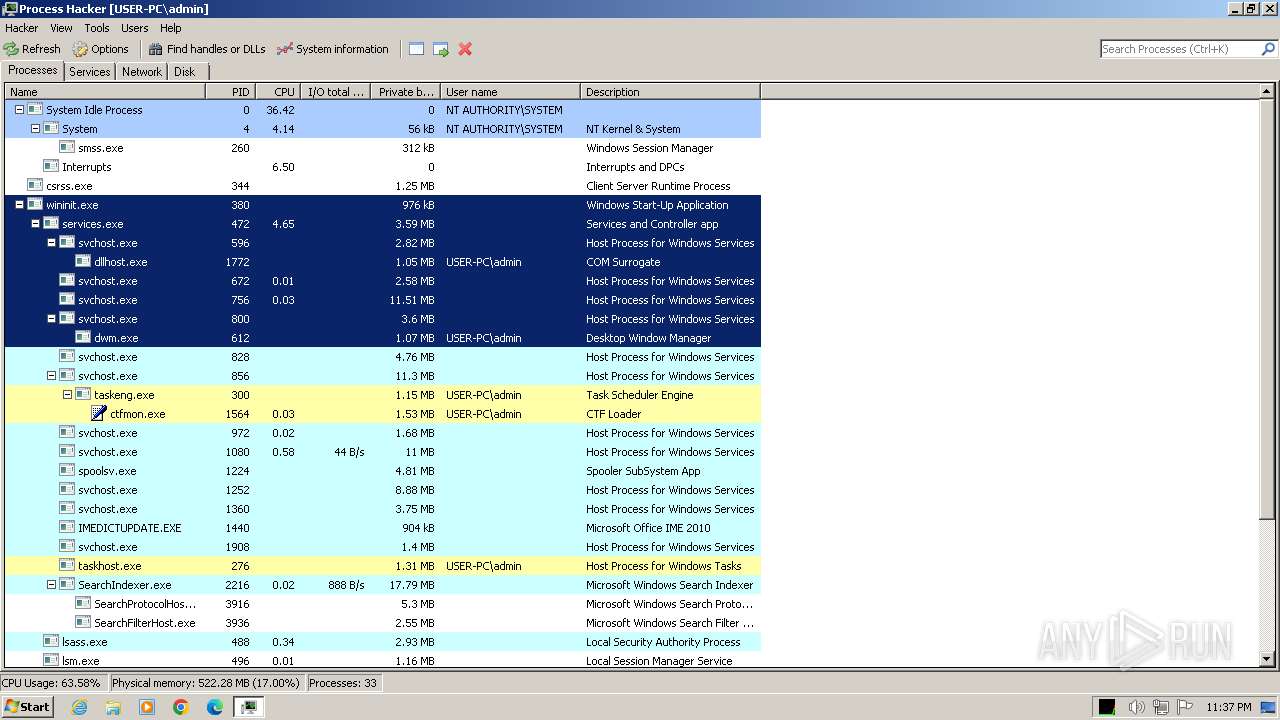The height and width of the screenshot is (720, 1280).
Task: Click the dllhost.exe process icon
Action: (83, 261)
